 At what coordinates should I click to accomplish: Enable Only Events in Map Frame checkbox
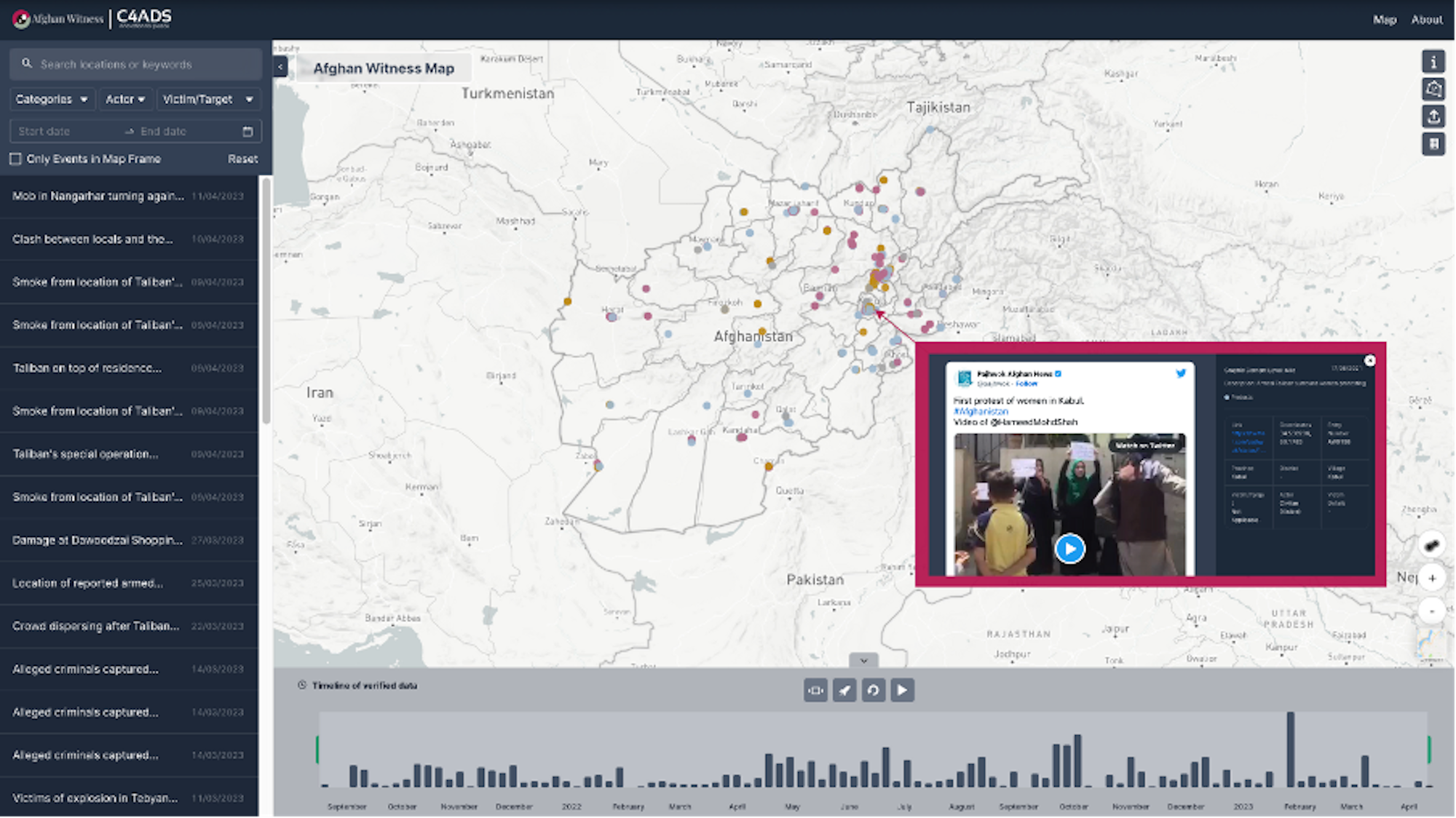15,159
